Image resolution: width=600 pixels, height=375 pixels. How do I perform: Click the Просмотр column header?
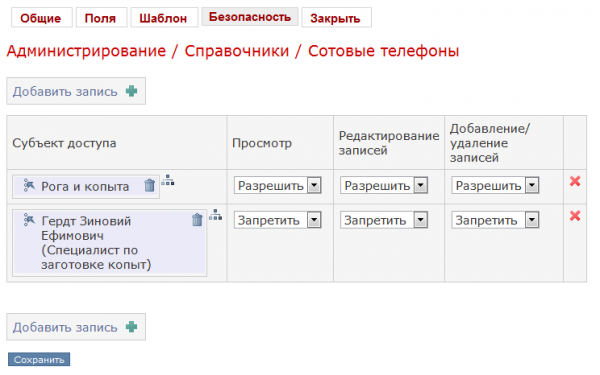(262, 143)
